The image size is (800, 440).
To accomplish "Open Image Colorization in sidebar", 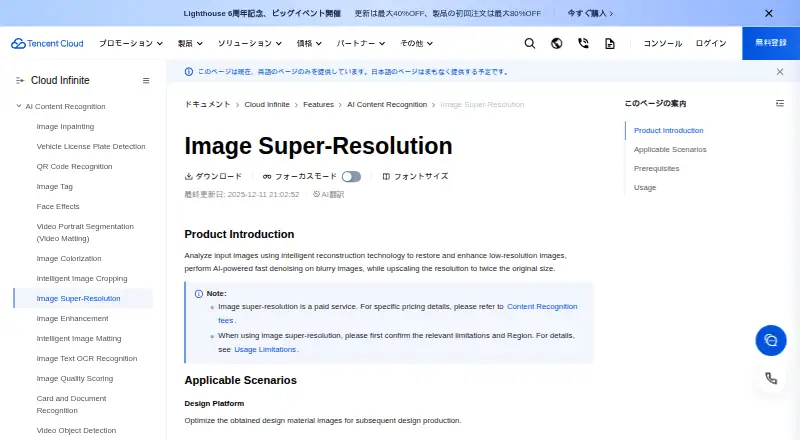I will pyautogui.click(x=69, y=259).
